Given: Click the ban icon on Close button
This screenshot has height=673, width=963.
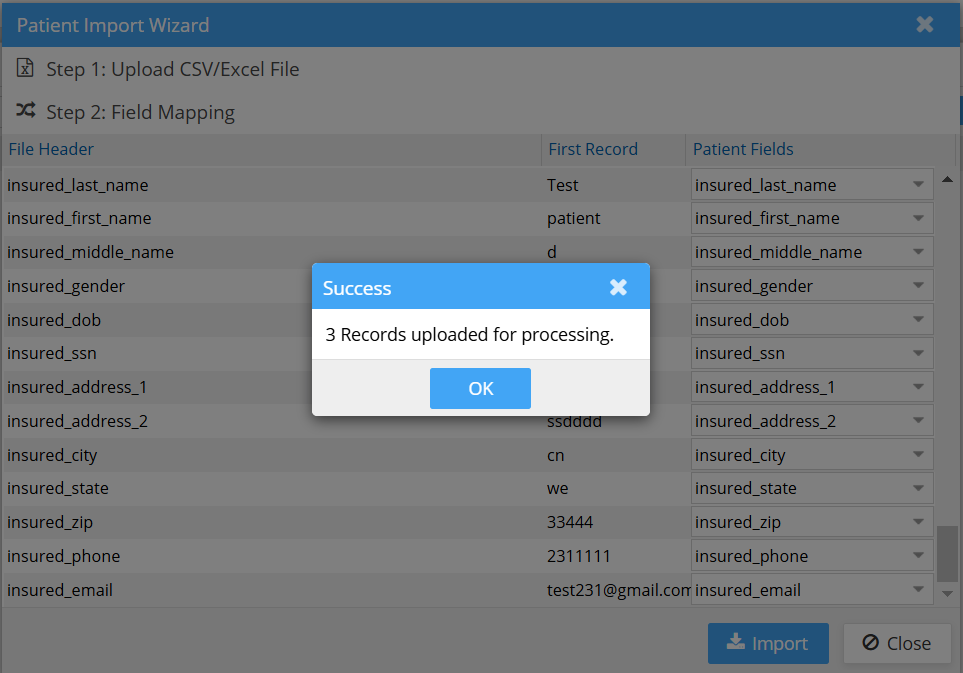Looking at the screenshot, I should 870,643.
